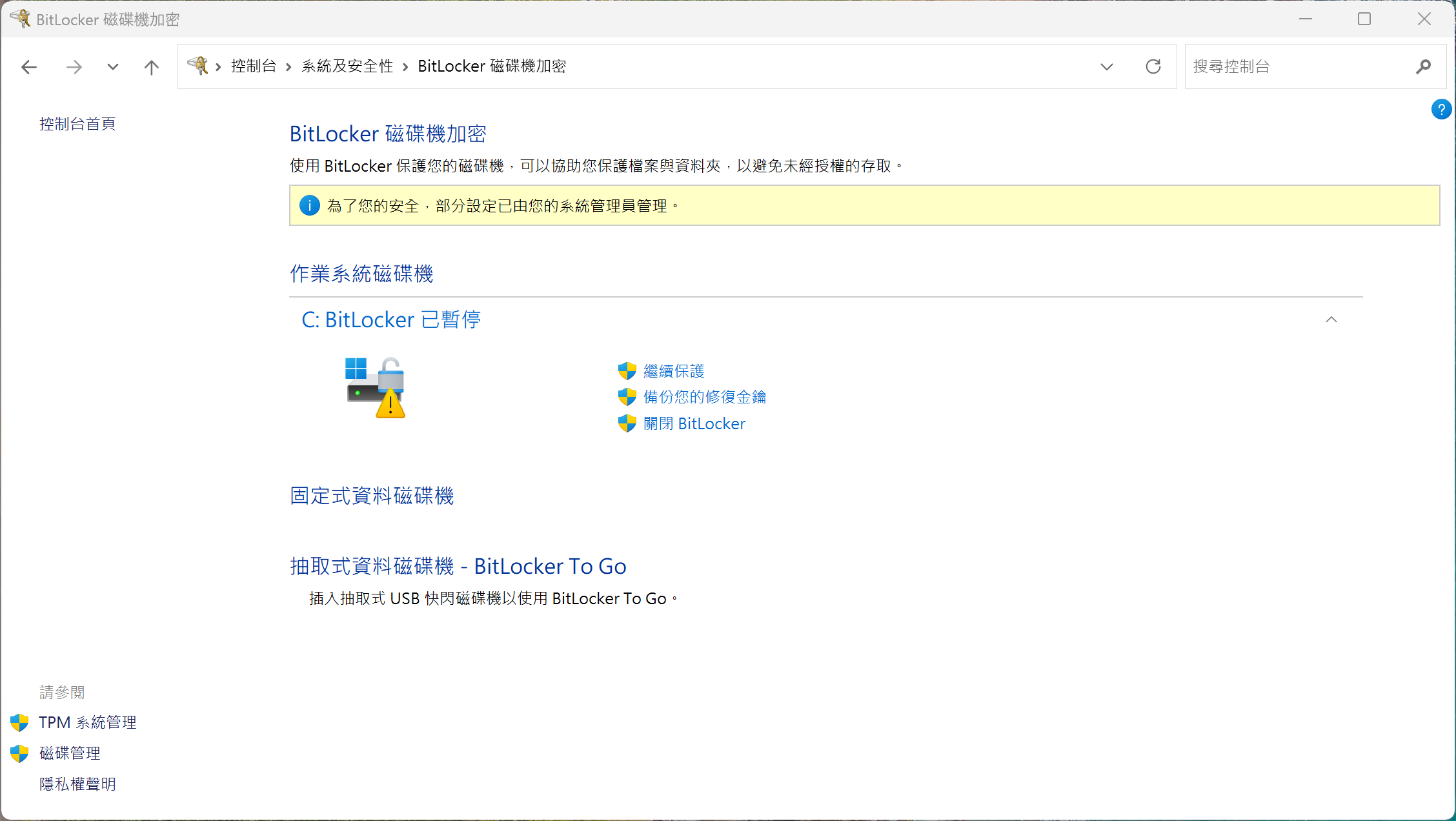Image resolution: width=1456 pixels, height=821 pixels.
Task: Click the up-one-level arrow
Action: tap(151, 66)
